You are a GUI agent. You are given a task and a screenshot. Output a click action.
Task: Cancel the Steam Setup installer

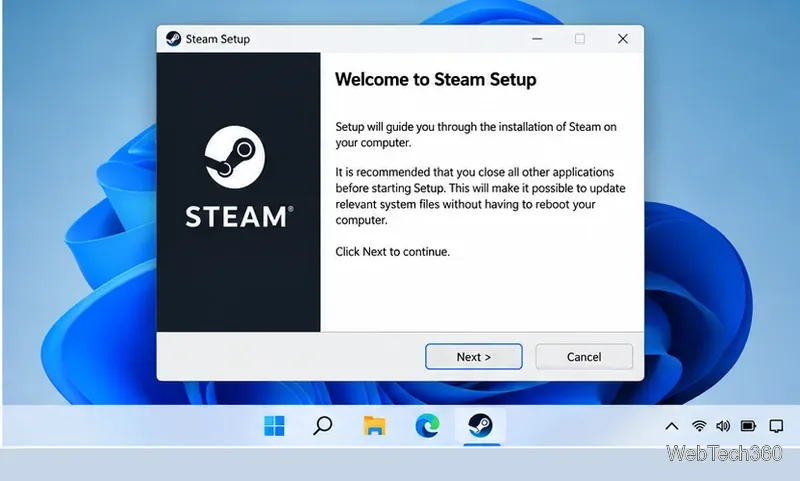pos(584,357)
